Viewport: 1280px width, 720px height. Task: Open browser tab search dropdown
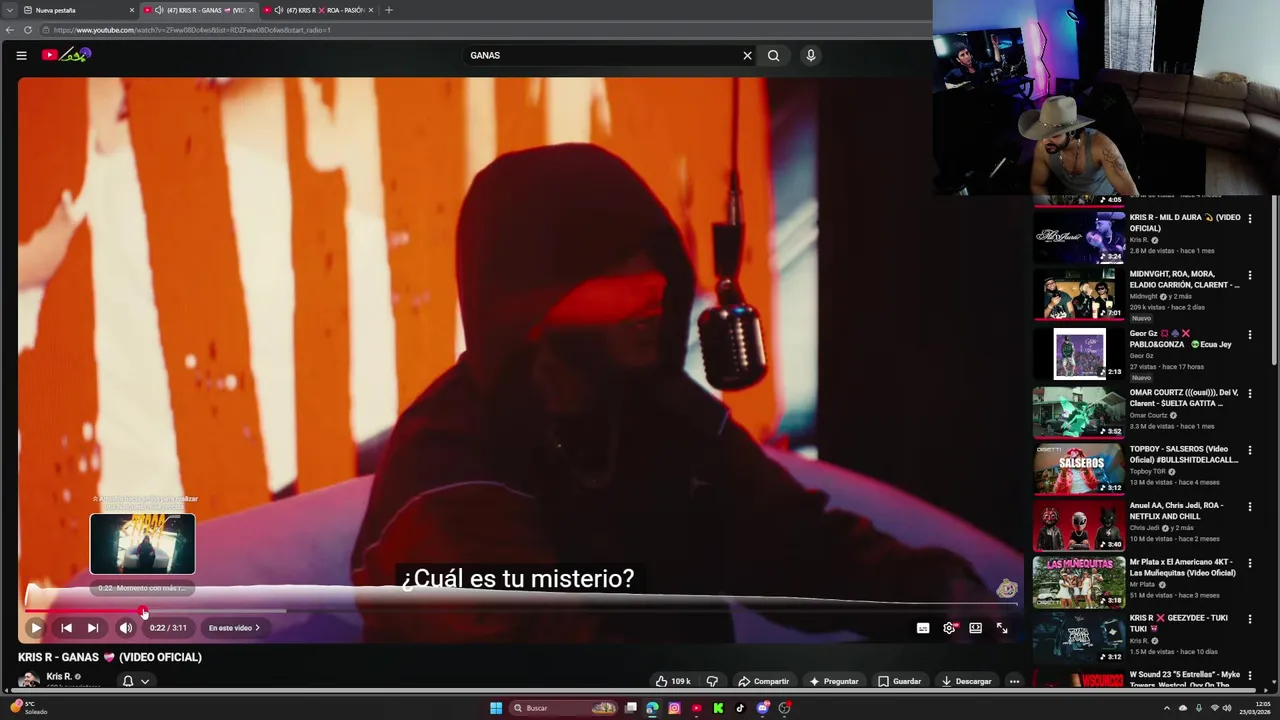(x=9, y=10)
